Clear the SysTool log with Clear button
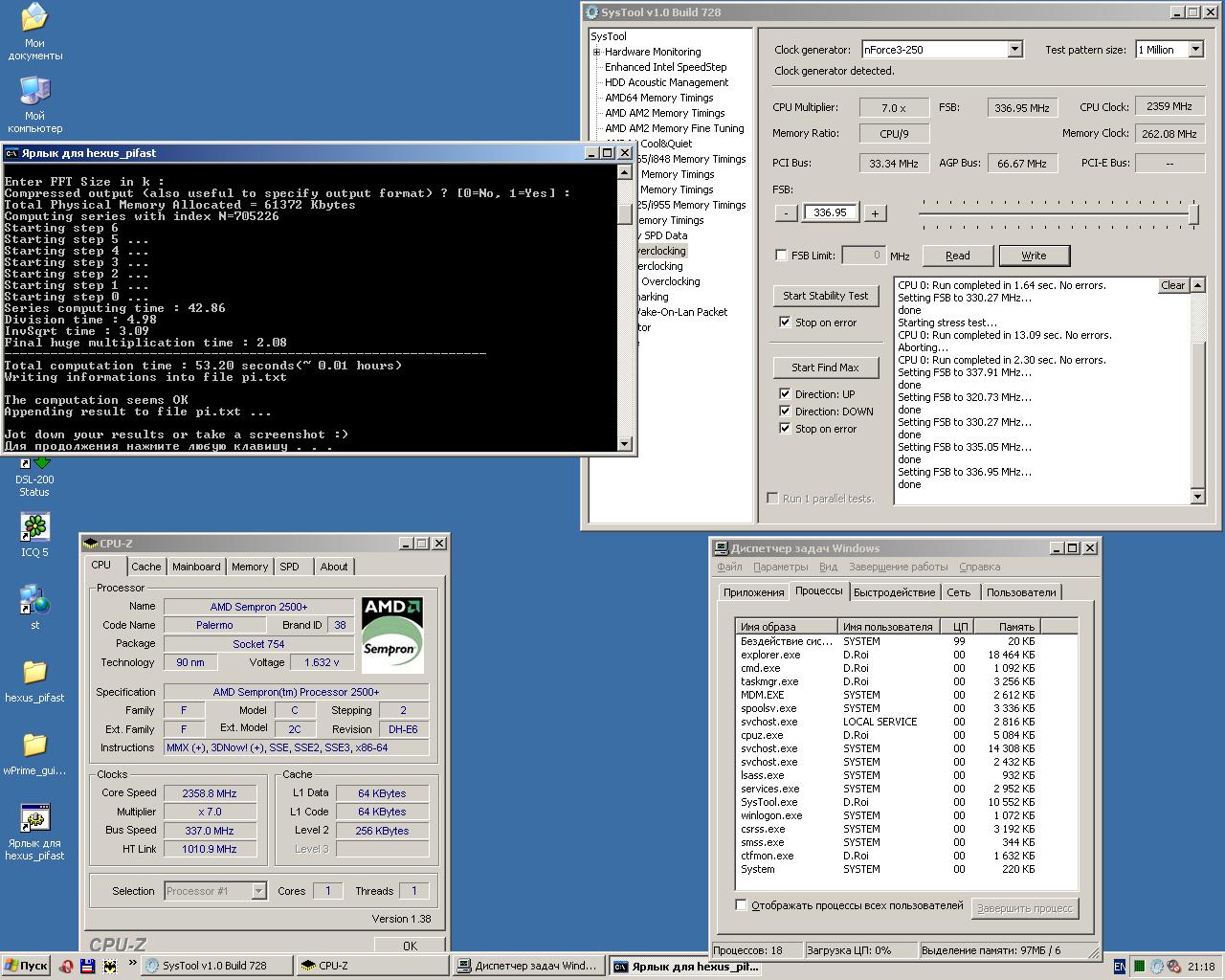1225x980 pixels. click(x=1172, y=285)
